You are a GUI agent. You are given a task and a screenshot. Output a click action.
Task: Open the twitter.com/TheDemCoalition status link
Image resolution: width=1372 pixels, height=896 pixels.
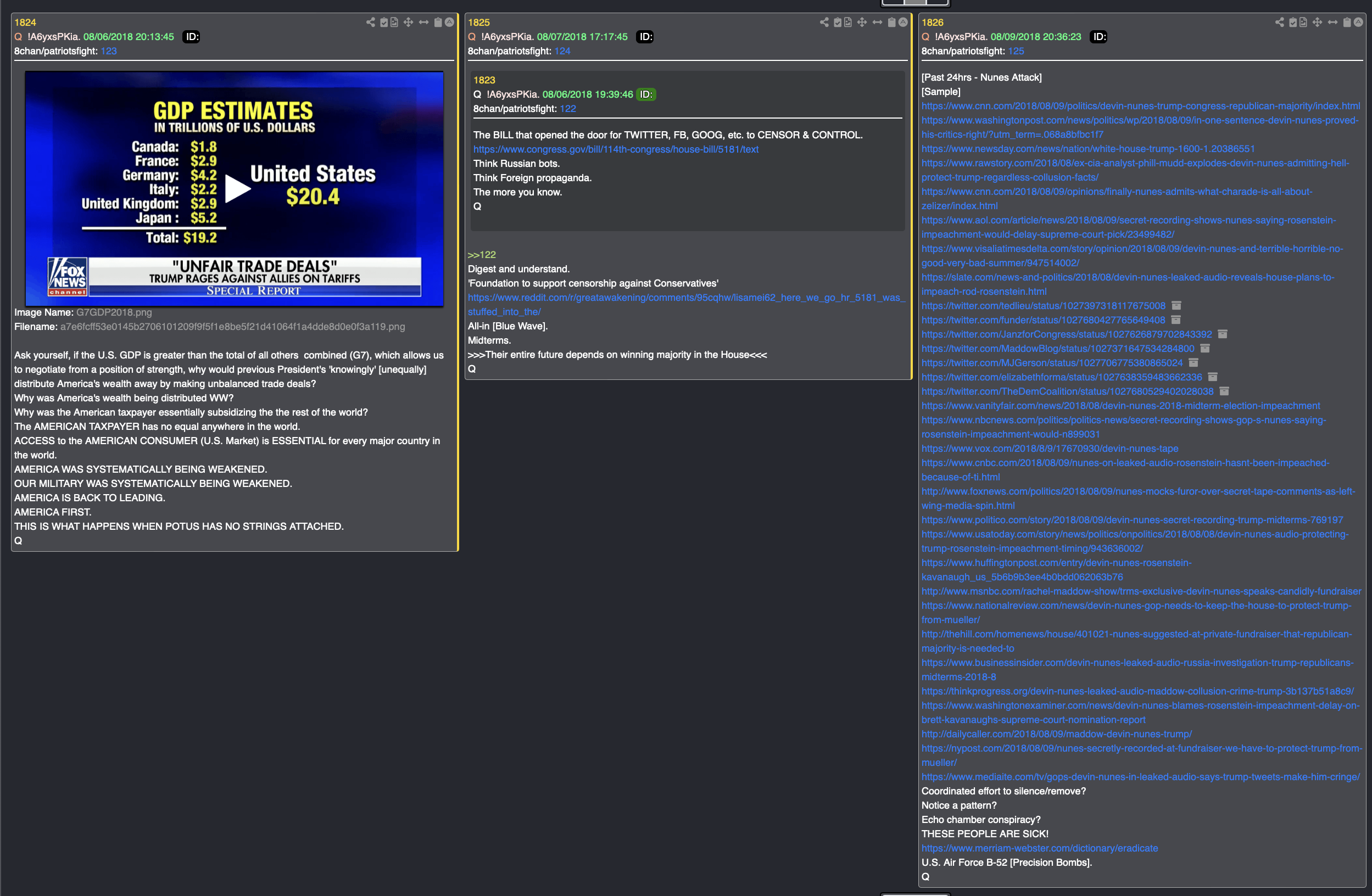1067,391
